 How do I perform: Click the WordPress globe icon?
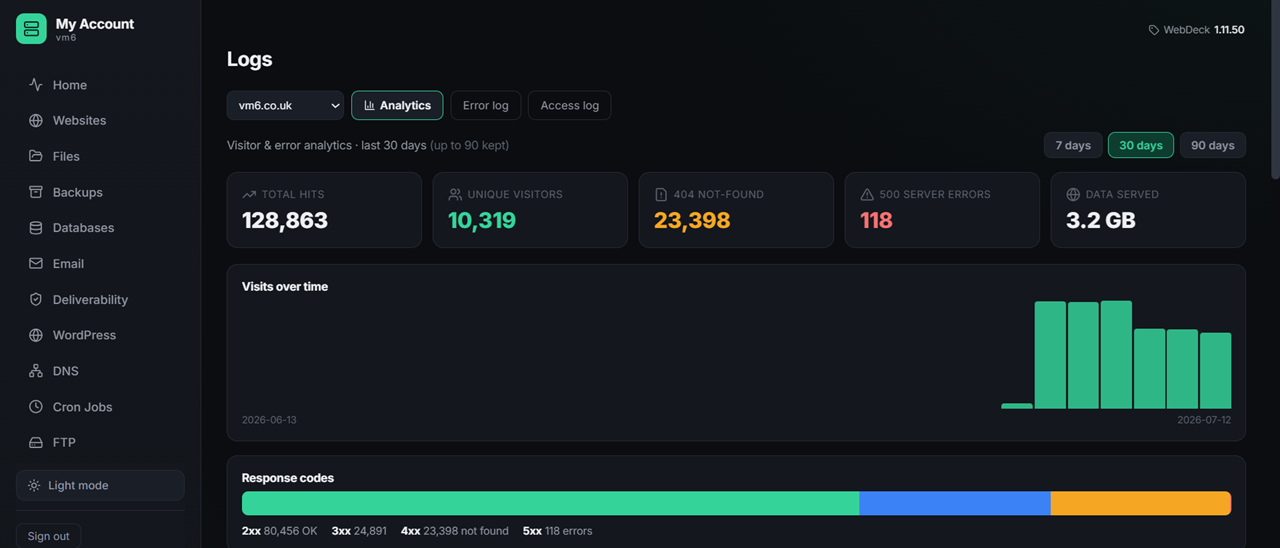36,335
